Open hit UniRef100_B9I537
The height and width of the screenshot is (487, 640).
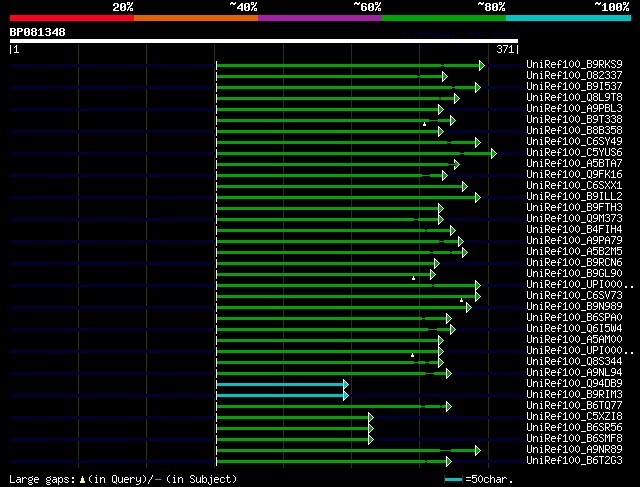[x=574, y=86]
